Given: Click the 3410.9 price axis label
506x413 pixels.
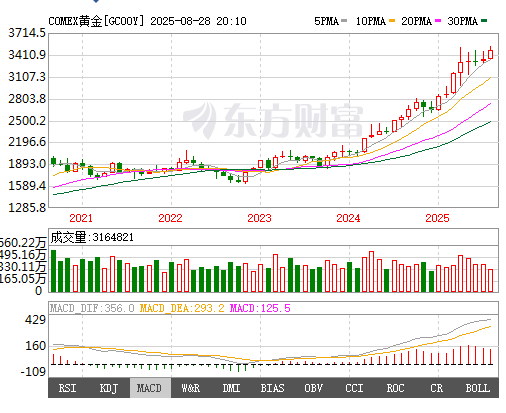Looking at the screenshot, I should point(27,55).
